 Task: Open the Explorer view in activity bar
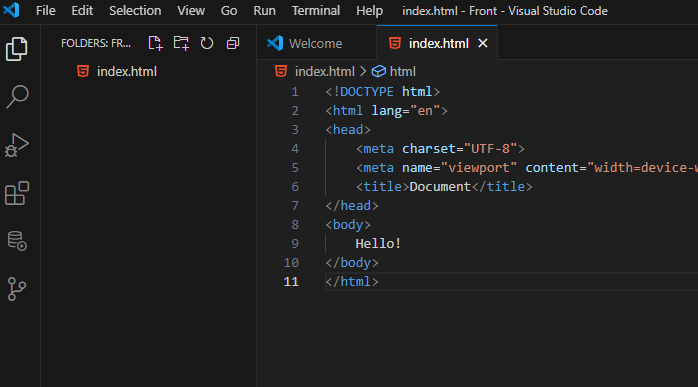tap(17, 49)
